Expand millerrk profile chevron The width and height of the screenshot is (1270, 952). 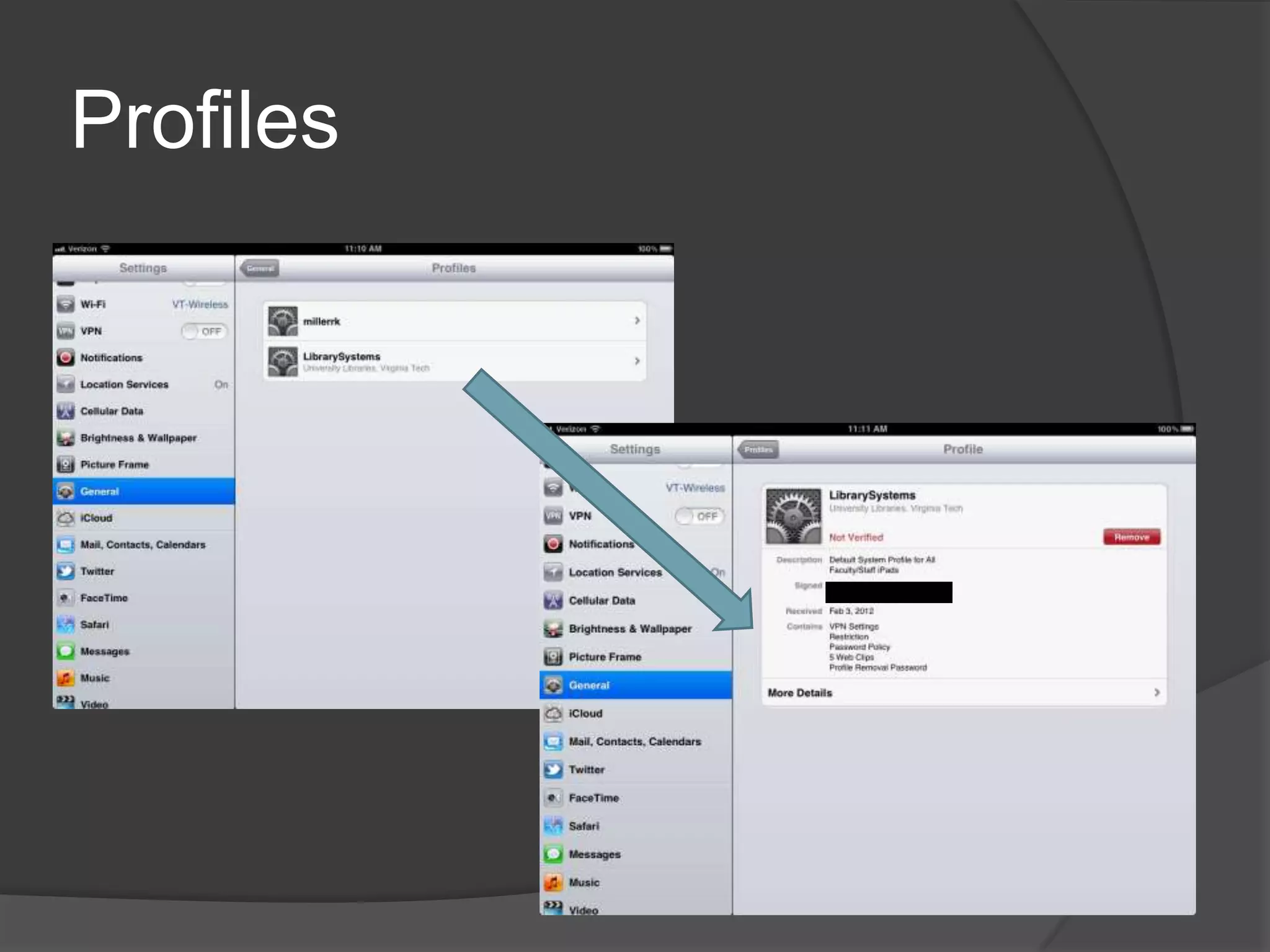click(x=637, y=320)
